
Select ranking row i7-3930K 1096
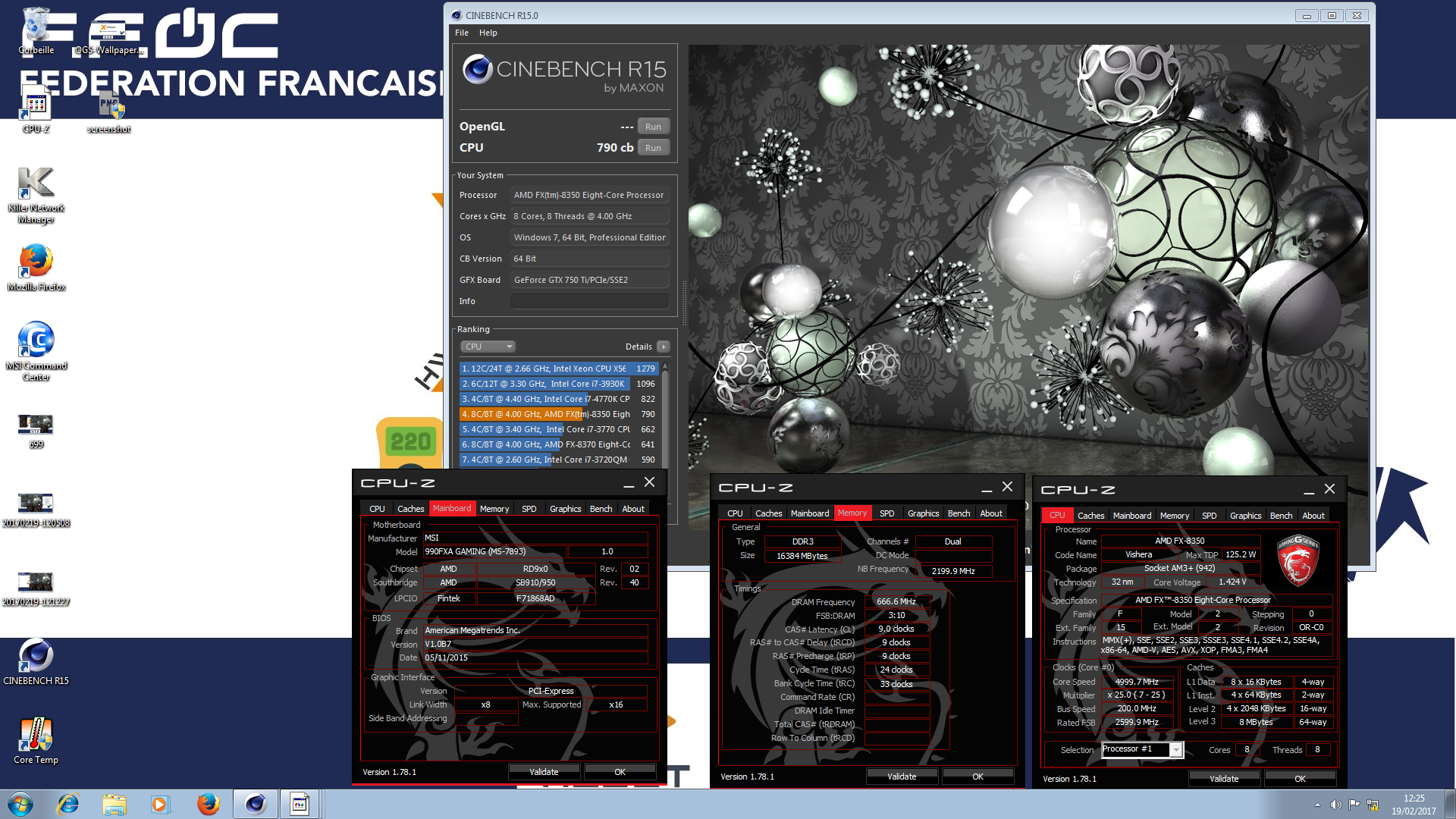[x=558, y=384]
